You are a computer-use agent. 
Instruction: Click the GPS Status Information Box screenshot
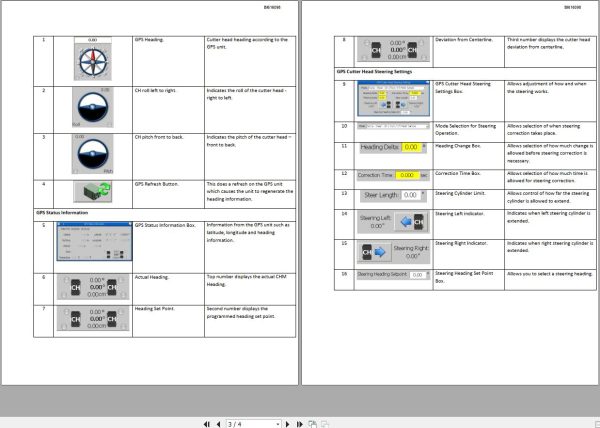pos(95,241)
